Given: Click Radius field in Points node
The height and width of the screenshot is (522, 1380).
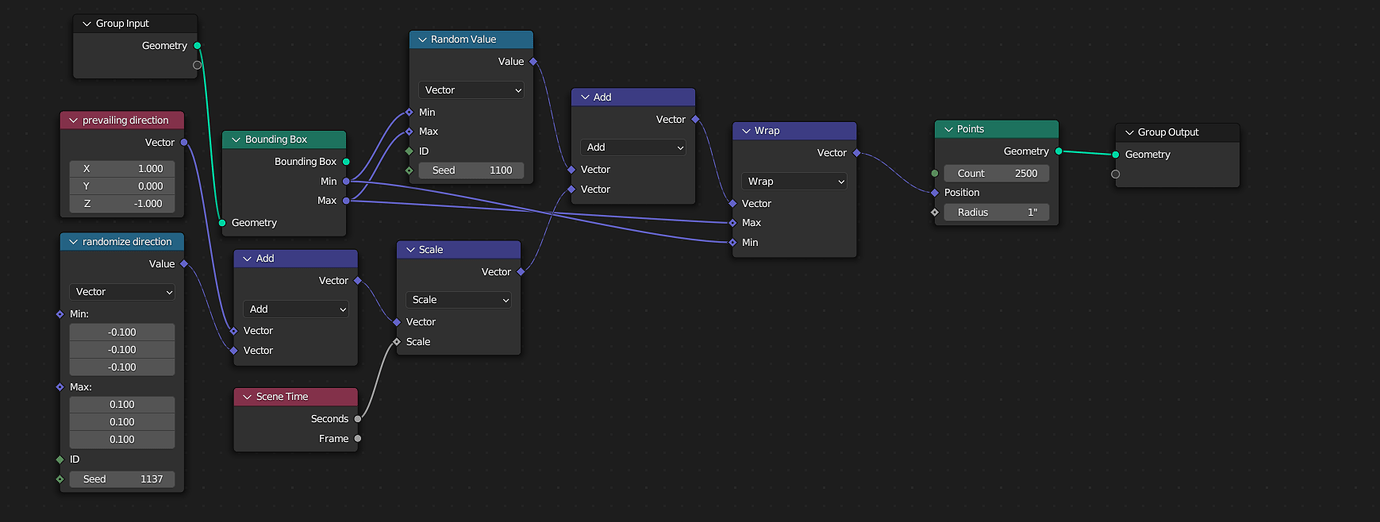Looking at the screenshot, I should pos(996,212).
